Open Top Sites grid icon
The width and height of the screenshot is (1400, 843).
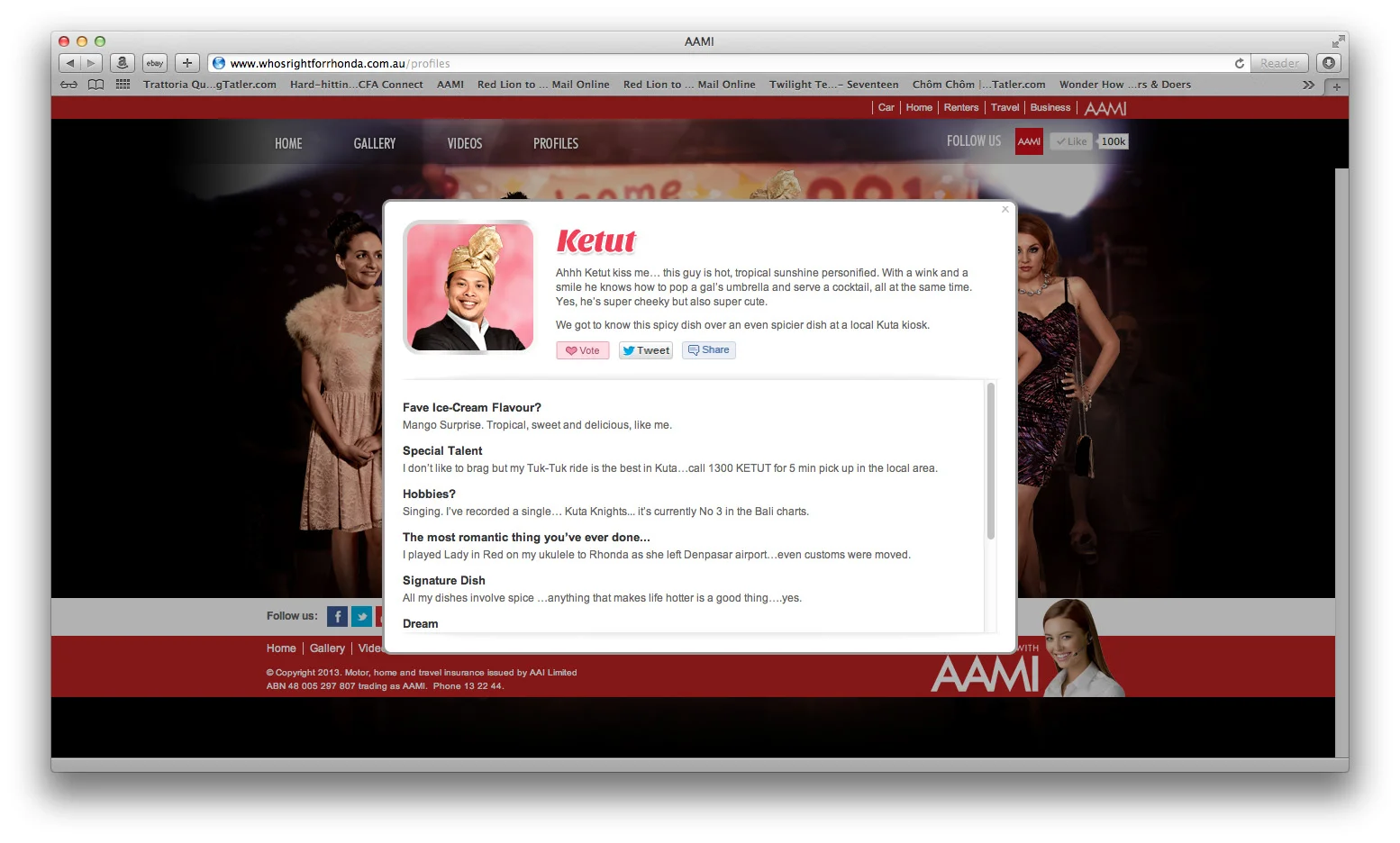[123, 85]
